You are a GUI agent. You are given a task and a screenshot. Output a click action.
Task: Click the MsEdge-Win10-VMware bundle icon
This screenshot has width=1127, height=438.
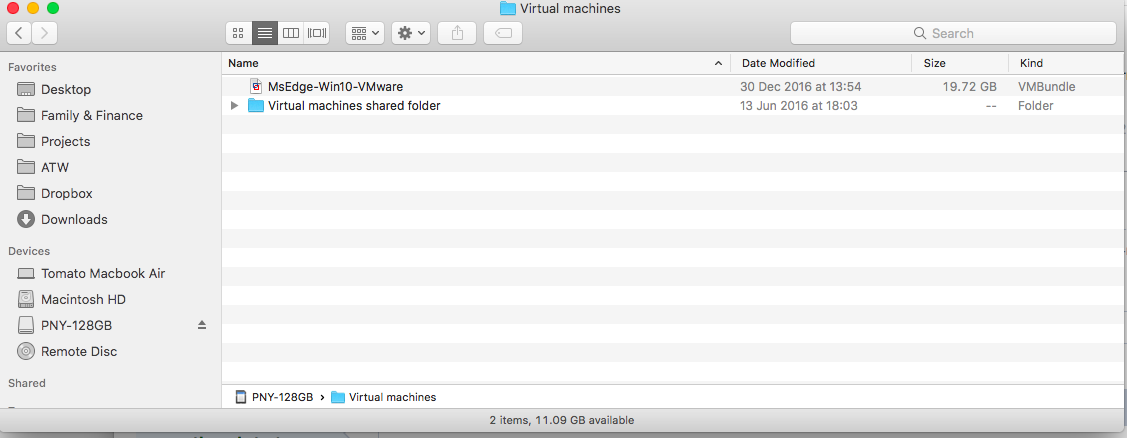256,86
